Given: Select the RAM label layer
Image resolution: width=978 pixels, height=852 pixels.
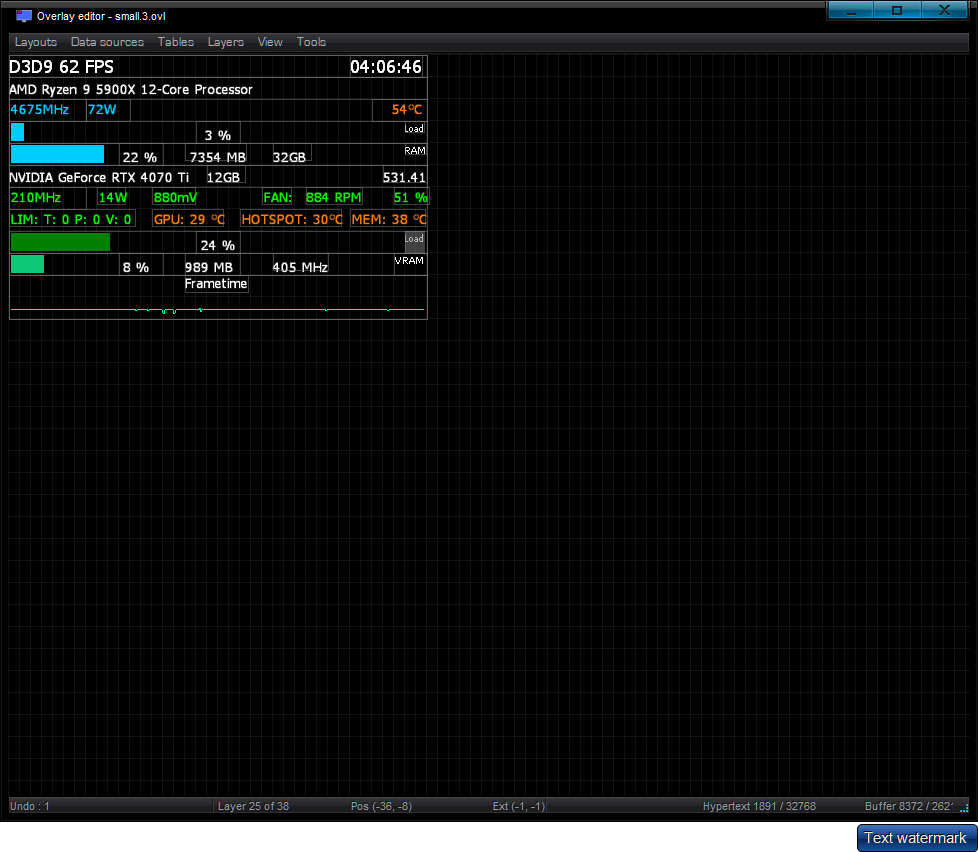Looking at the screenshot, I should point(415,150).
